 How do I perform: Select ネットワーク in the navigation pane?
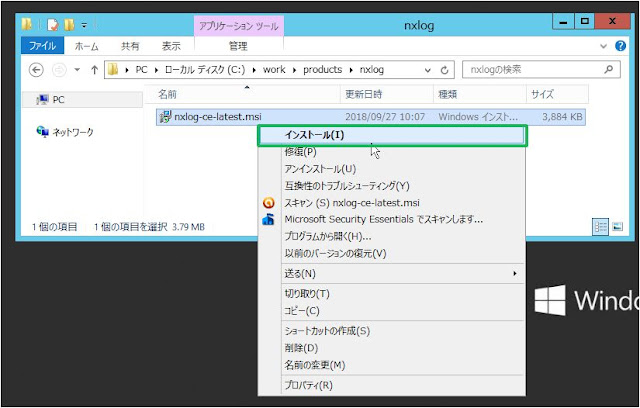point(65,132)
